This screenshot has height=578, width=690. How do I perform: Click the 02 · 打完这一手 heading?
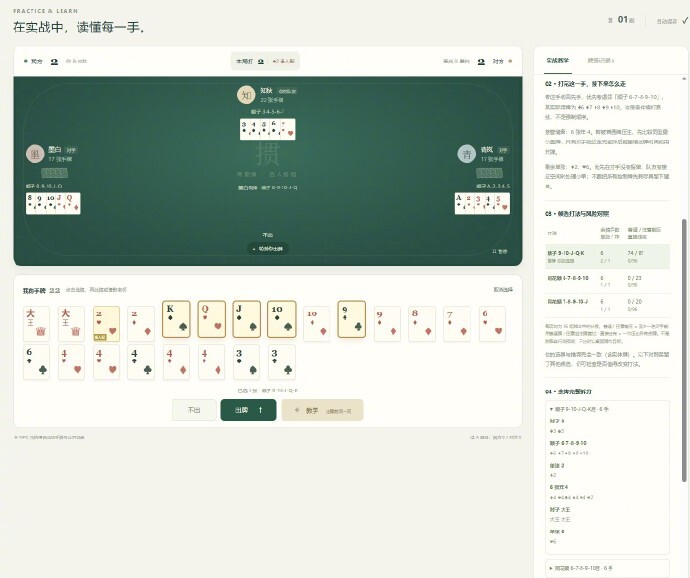585,84
